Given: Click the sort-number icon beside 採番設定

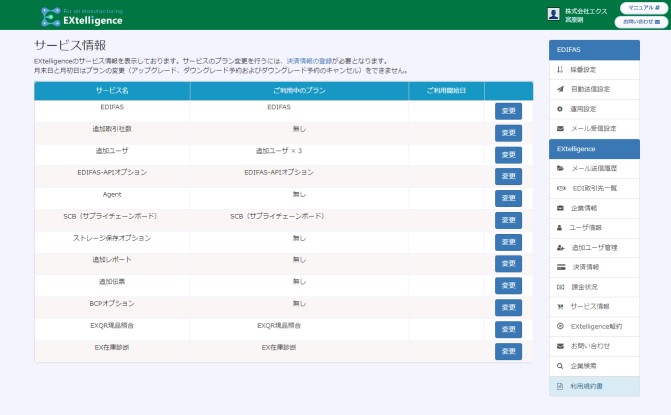Looking at the screenshot, I should (x=560, y=70).
